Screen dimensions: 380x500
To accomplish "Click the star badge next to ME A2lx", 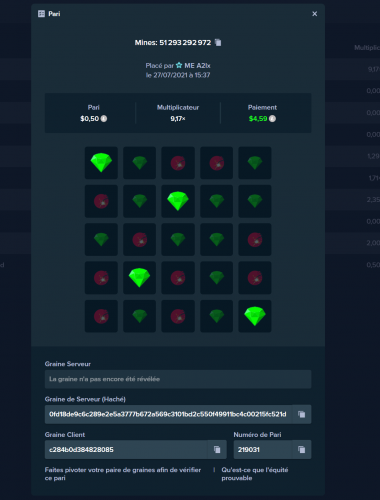I will [179, 65].
